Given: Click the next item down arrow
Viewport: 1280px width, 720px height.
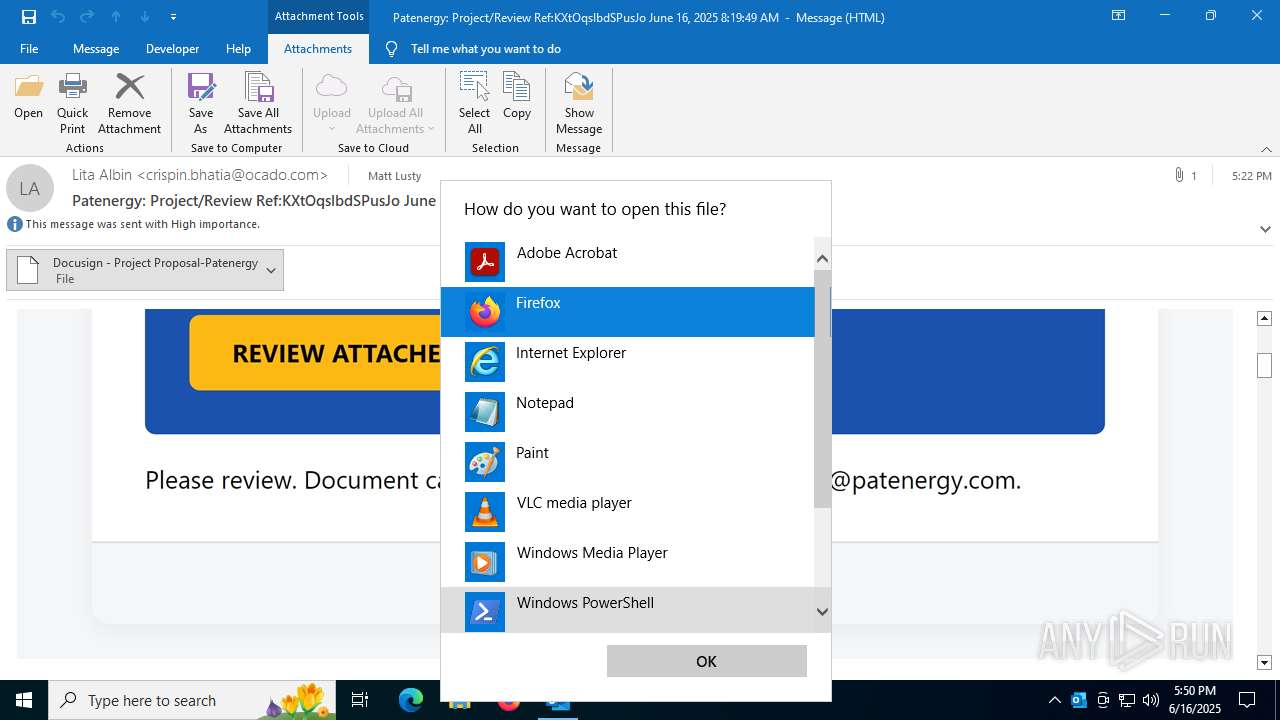Looking at the screenshot, I should coord(145,16).
